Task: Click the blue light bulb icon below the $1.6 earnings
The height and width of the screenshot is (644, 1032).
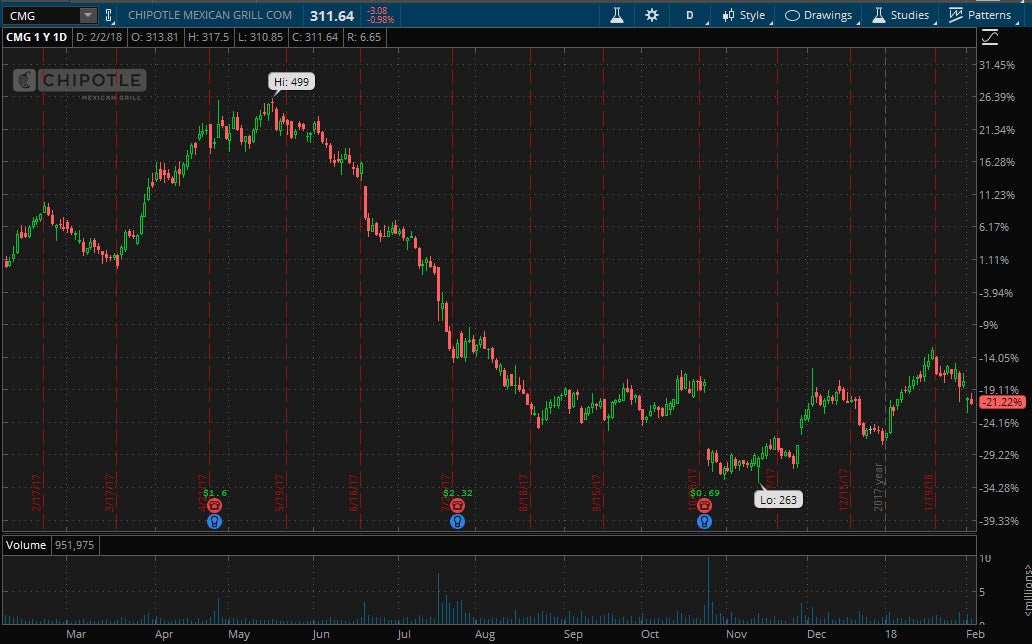Action: tap(214, 522)
